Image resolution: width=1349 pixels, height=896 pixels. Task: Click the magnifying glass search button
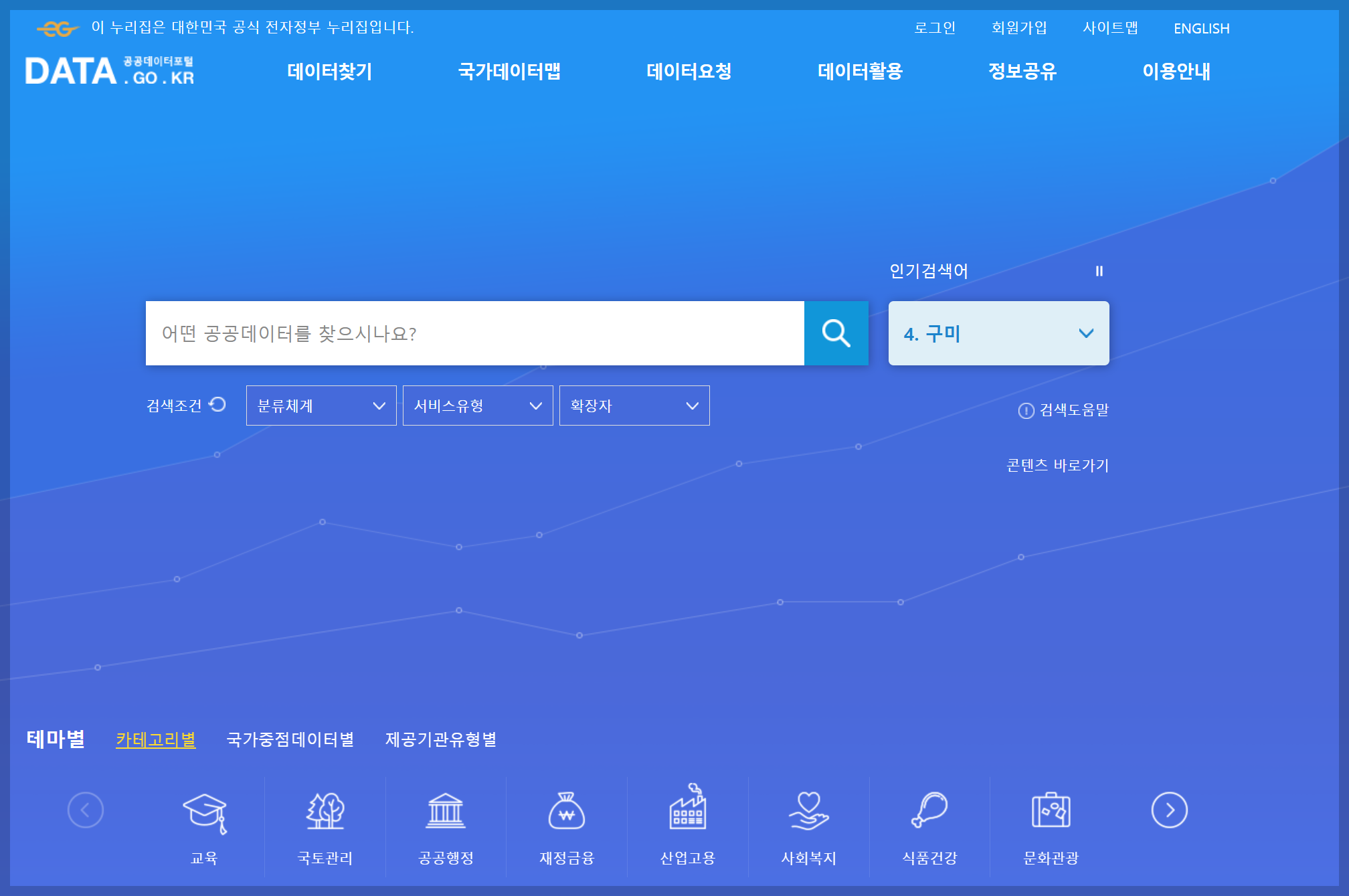pyautogui.click(x=836, y=333)
